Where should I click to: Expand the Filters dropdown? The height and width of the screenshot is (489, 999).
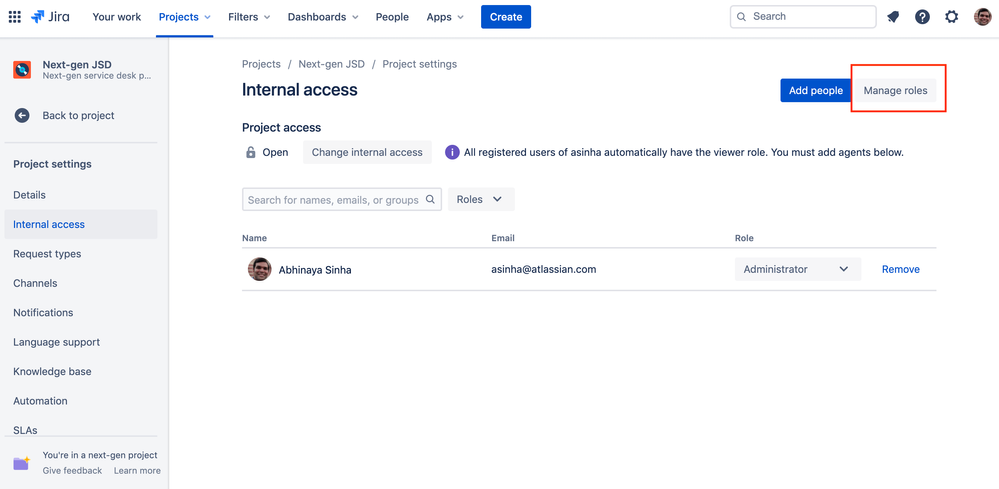(249, 17)
